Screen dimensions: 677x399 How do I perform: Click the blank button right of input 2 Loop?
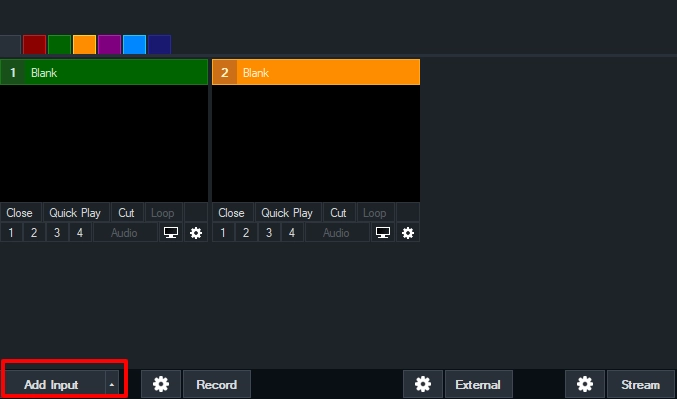click(x=408, y=213)
